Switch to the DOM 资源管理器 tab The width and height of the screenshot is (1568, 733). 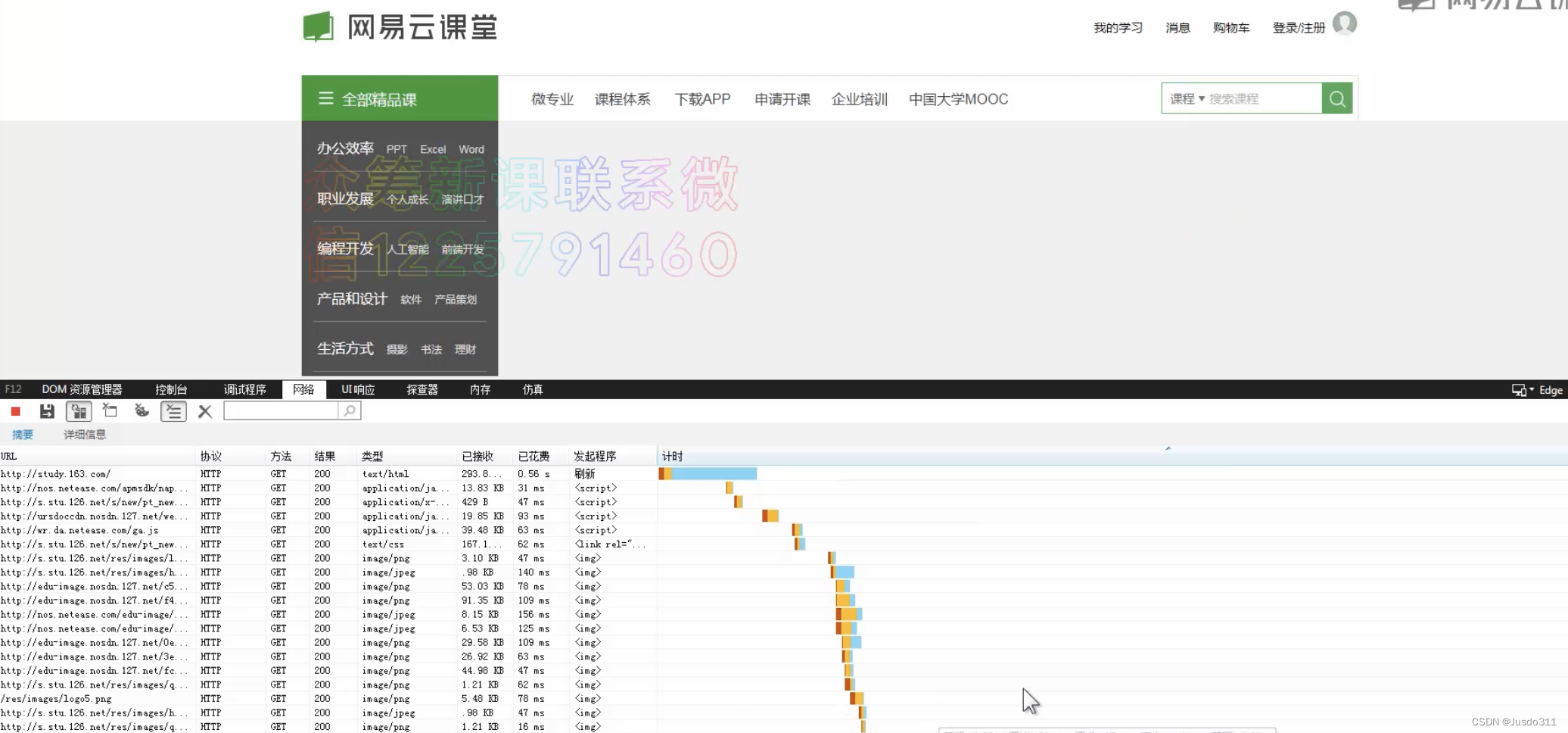[82, 389]
